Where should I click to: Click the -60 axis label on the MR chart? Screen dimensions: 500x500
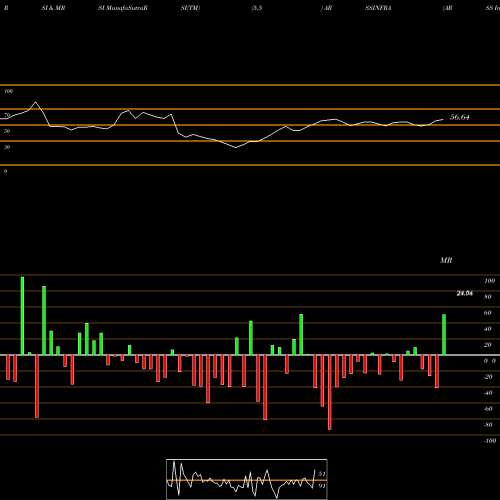point(488,409)
